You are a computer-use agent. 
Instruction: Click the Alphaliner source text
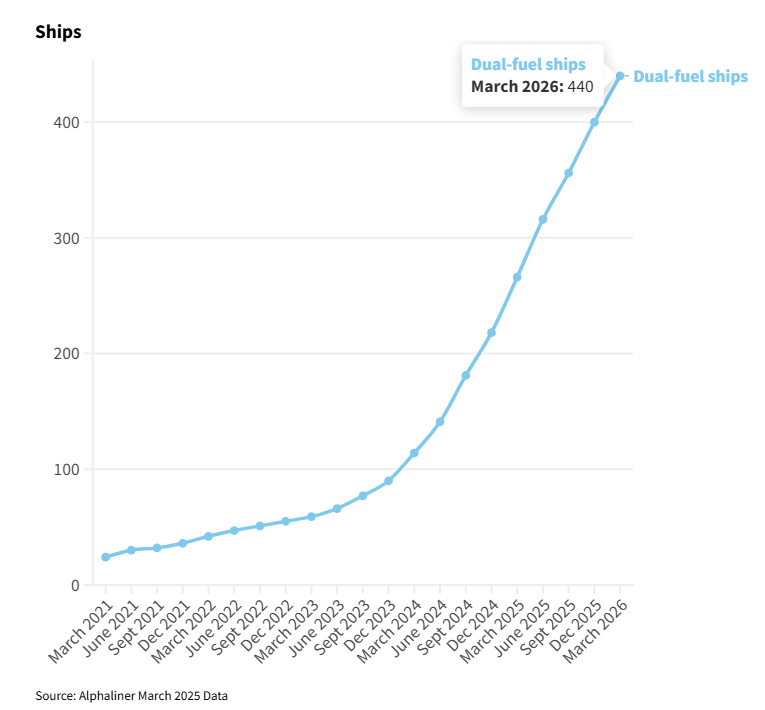[131, 695]
